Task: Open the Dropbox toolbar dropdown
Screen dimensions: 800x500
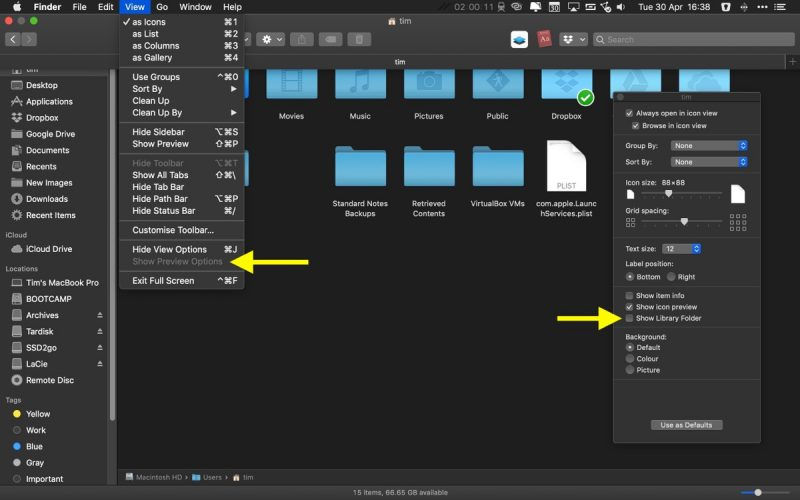Action: click(573, 39)
